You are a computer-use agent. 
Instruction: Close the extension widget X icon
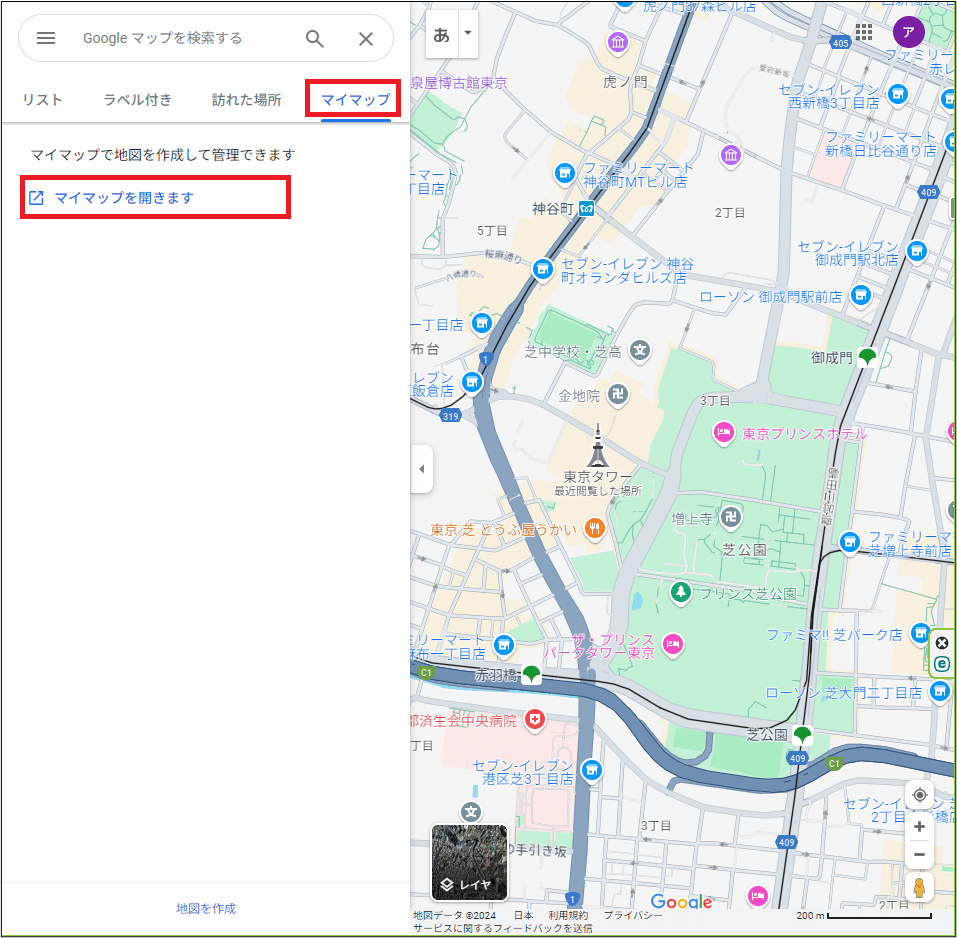pos(942,643)
